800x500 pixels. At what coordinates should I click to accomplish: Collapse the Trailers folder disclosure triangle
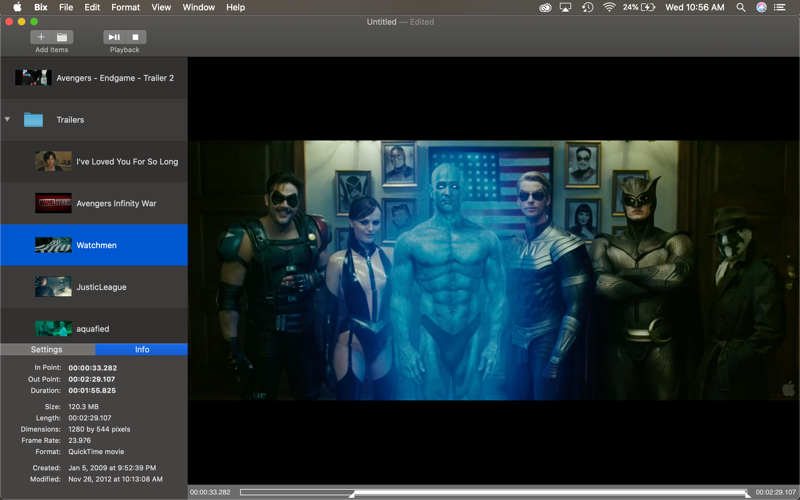pos(8,120)
